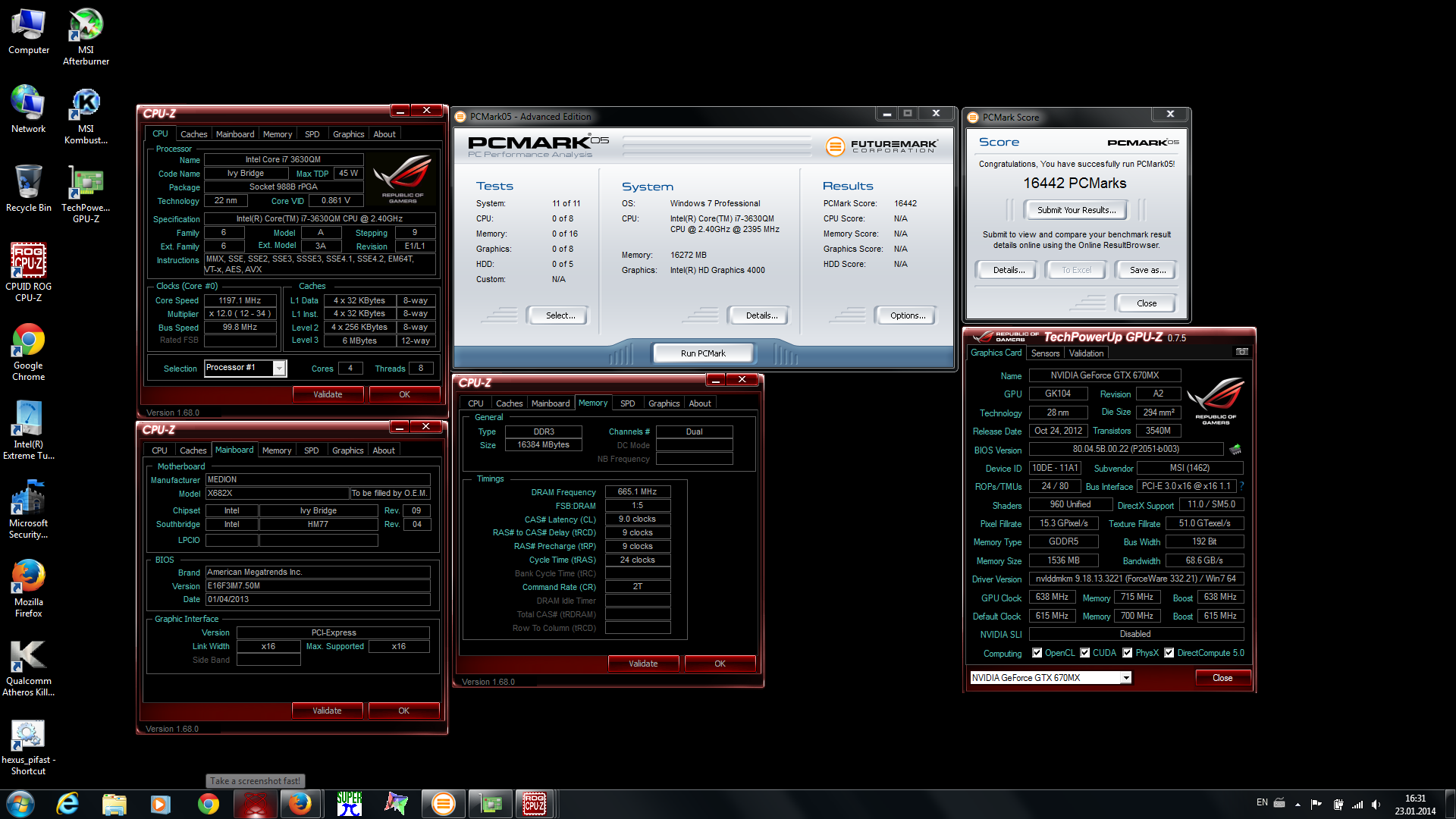Open Windows Media Player in the taskbar

click(x=161, y=804)
